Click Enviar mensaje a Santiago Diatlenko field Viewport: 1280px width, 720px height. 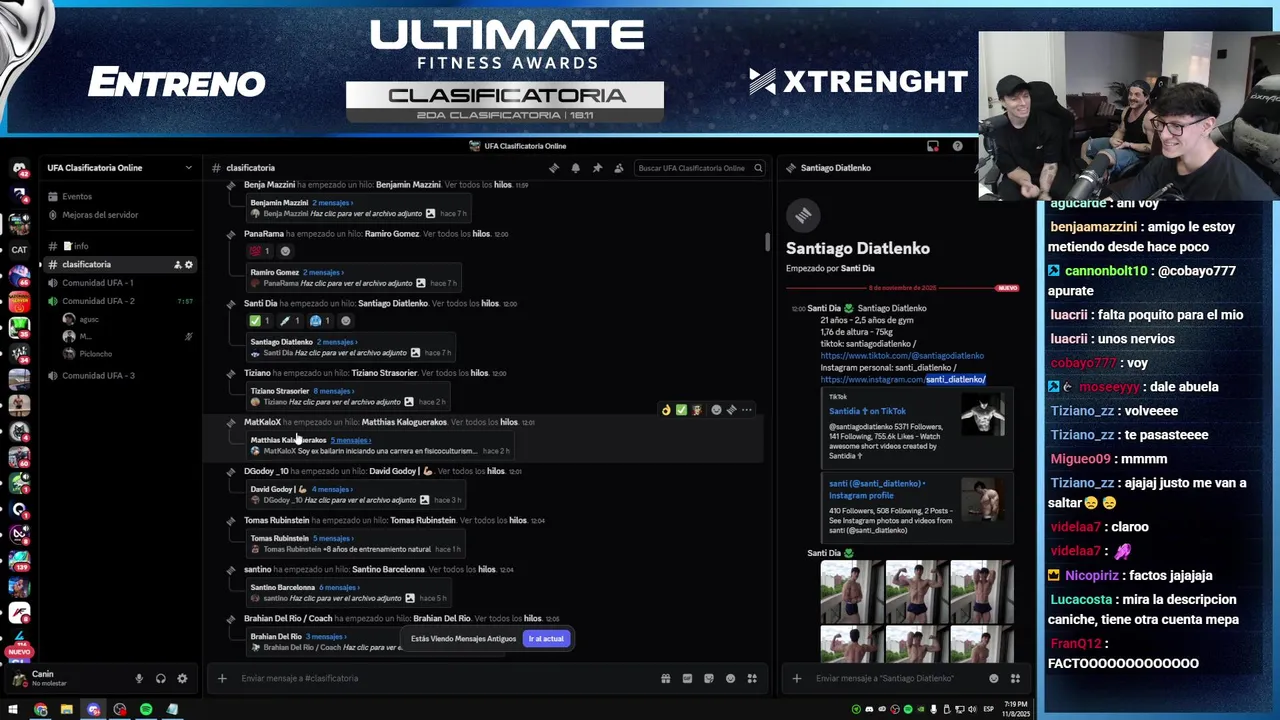[898, 679]
